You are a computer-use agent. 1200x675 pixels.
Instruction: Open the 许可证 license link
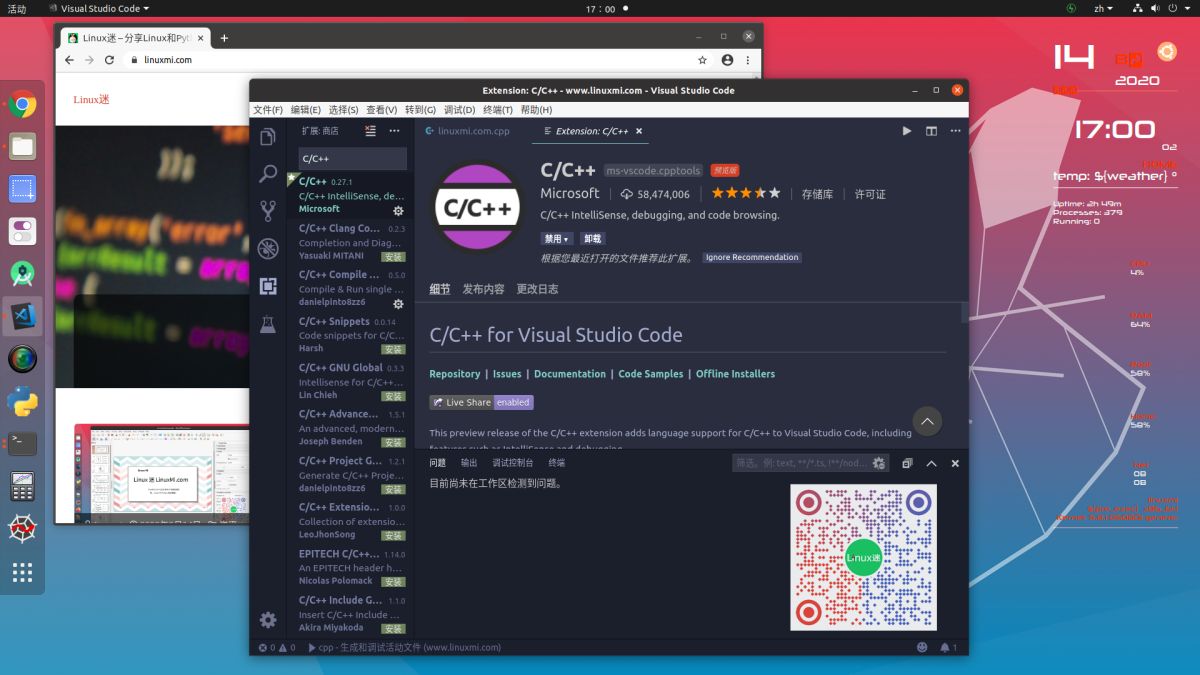pyautogui.click(x=870, y=194)
